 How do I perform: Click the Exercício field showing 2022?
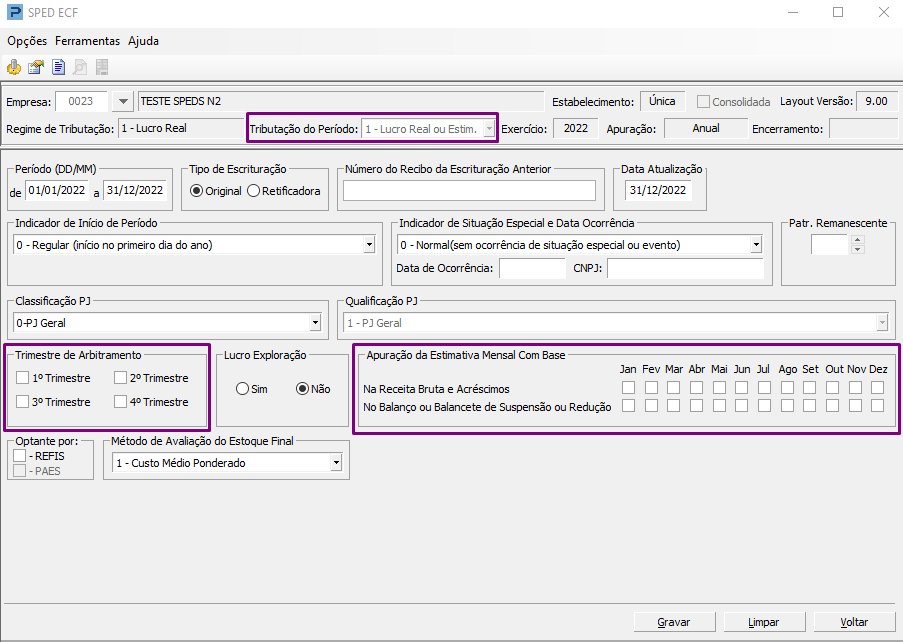coord(576,128)
